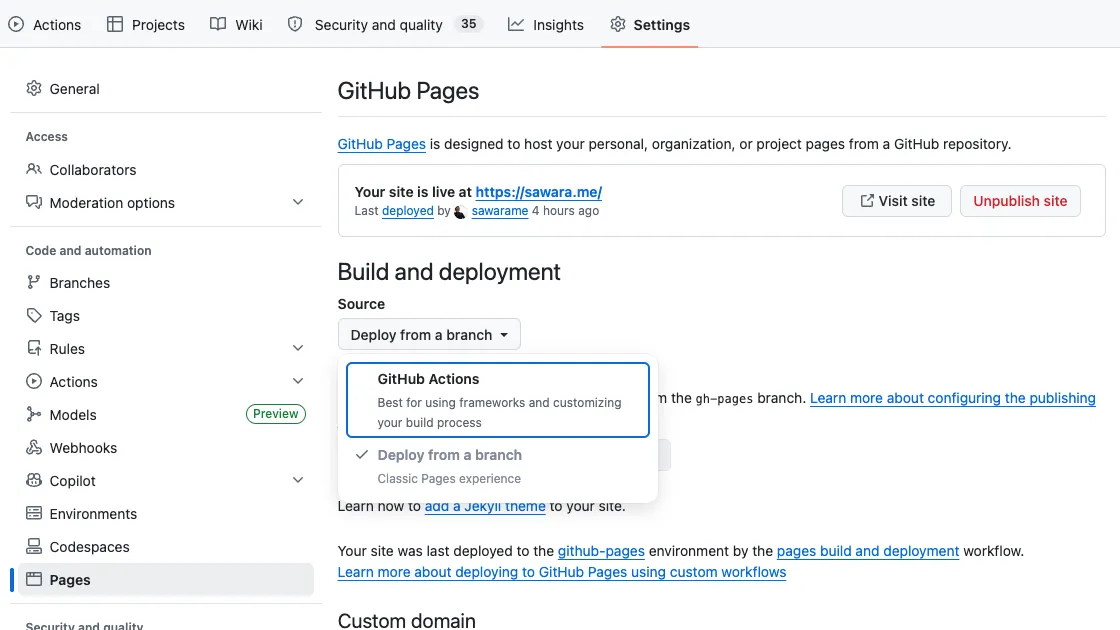Viewport: 1120px width, 630px height.
Task: Click the Projects table icon
Action: click(x=115, y=24)
